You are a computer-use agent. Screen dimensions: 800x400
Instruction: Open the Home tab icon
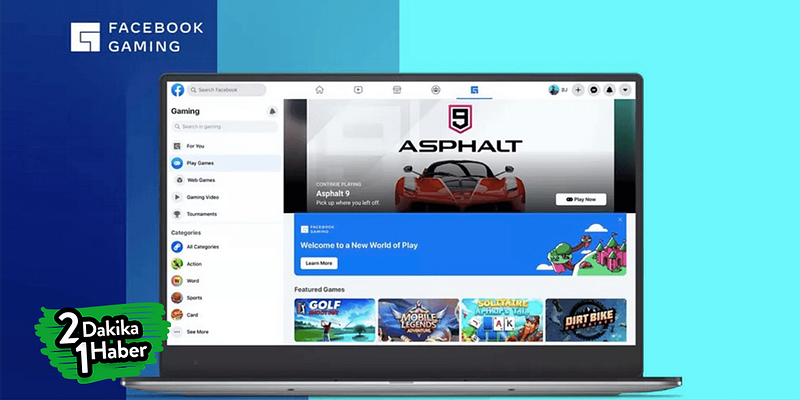(319, 90)
